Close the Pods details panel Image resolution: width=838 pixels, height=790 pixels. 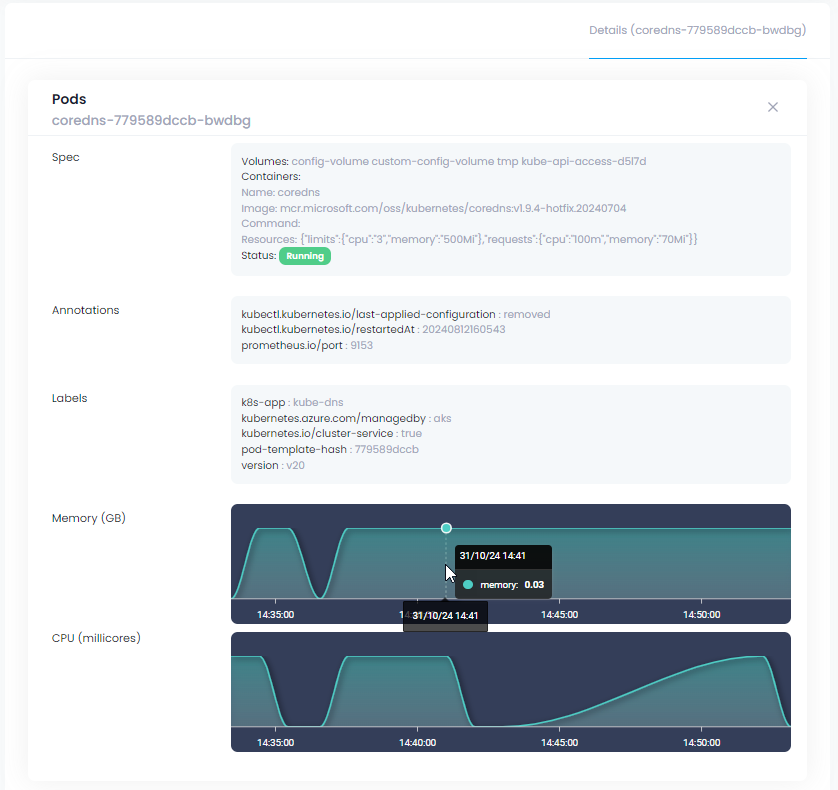[x=772, y=107]
